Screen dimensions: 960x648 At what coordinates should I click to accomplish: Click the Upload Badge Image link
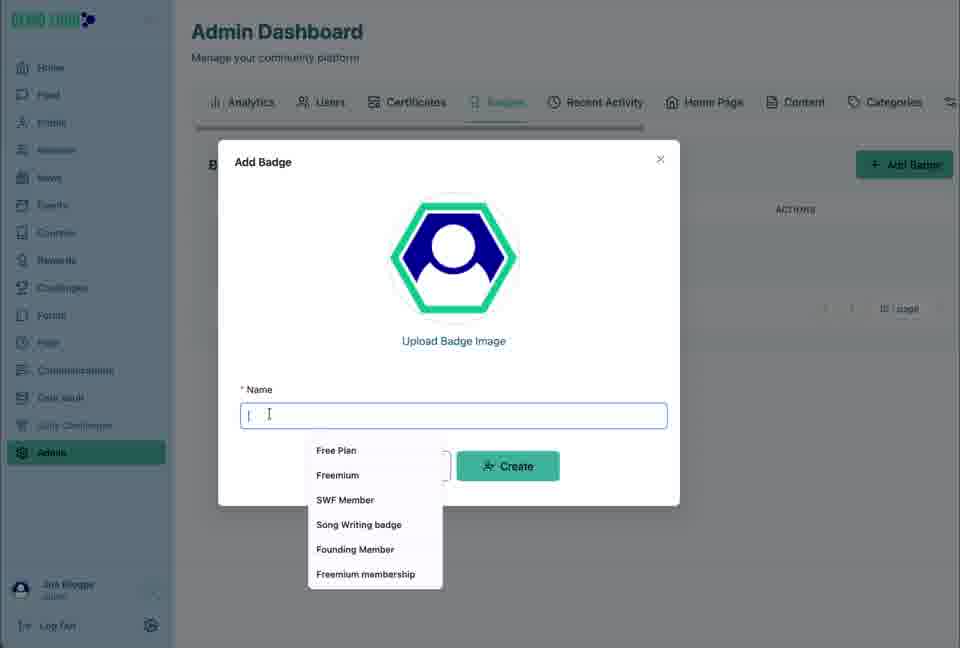pyautogui.click(x=454, y=341)
